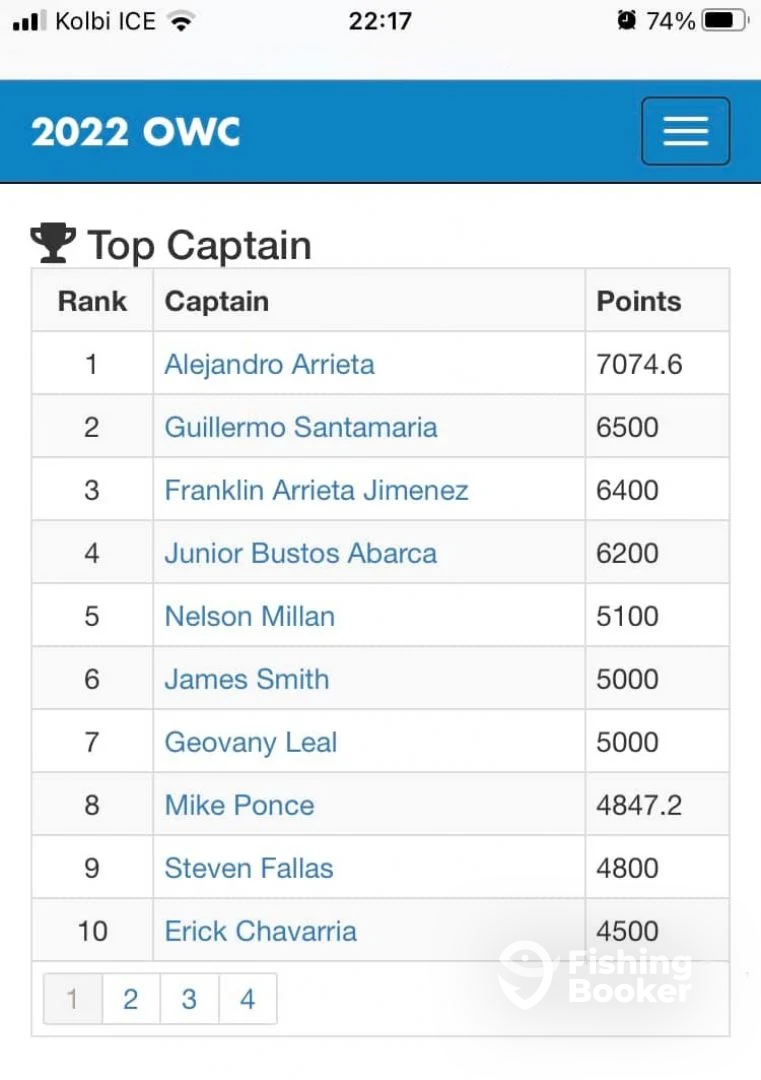The width and height of the screenshot is (761, 1080).
Task: Open the hamburger navigation menu
Action: pos(685,131)
